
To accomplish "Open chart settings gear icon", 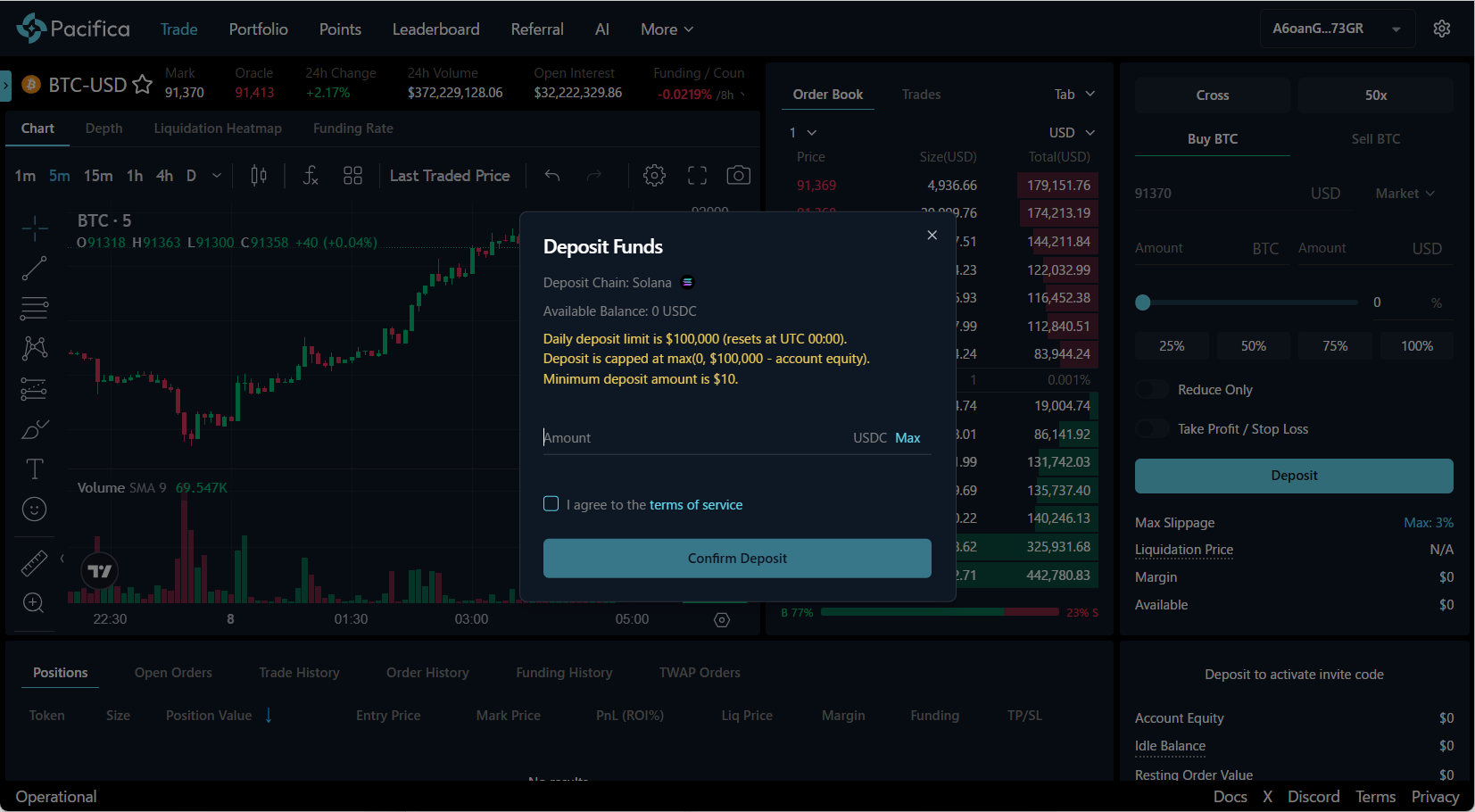I will point(654,176).
